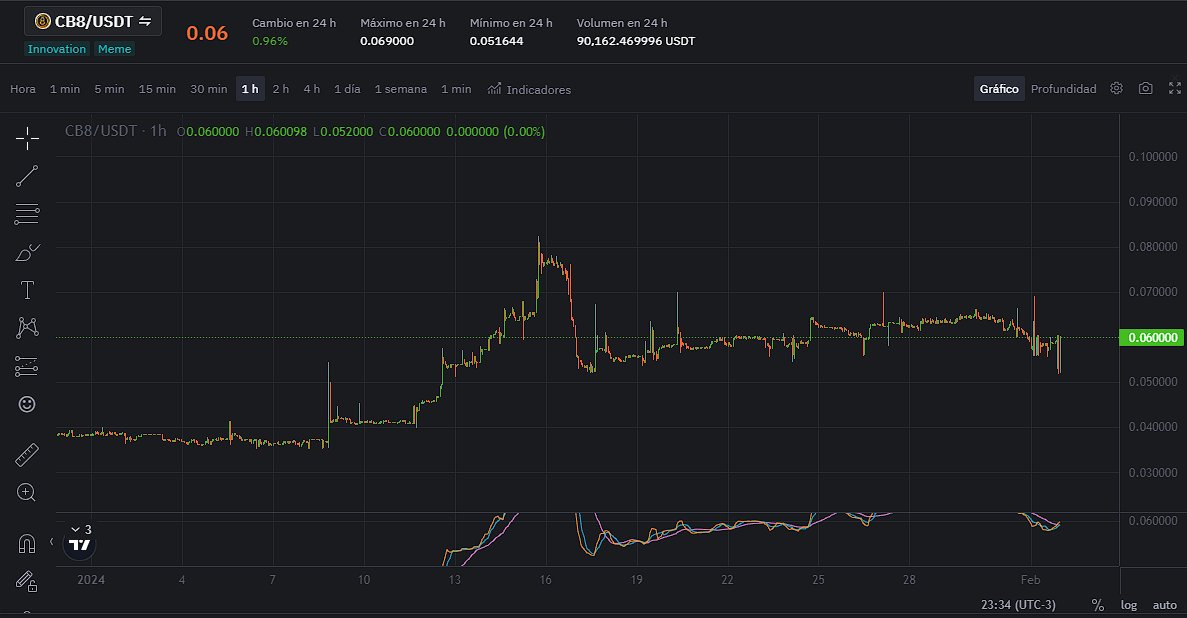Click the Feb date label on time axis

(1030, 579)
